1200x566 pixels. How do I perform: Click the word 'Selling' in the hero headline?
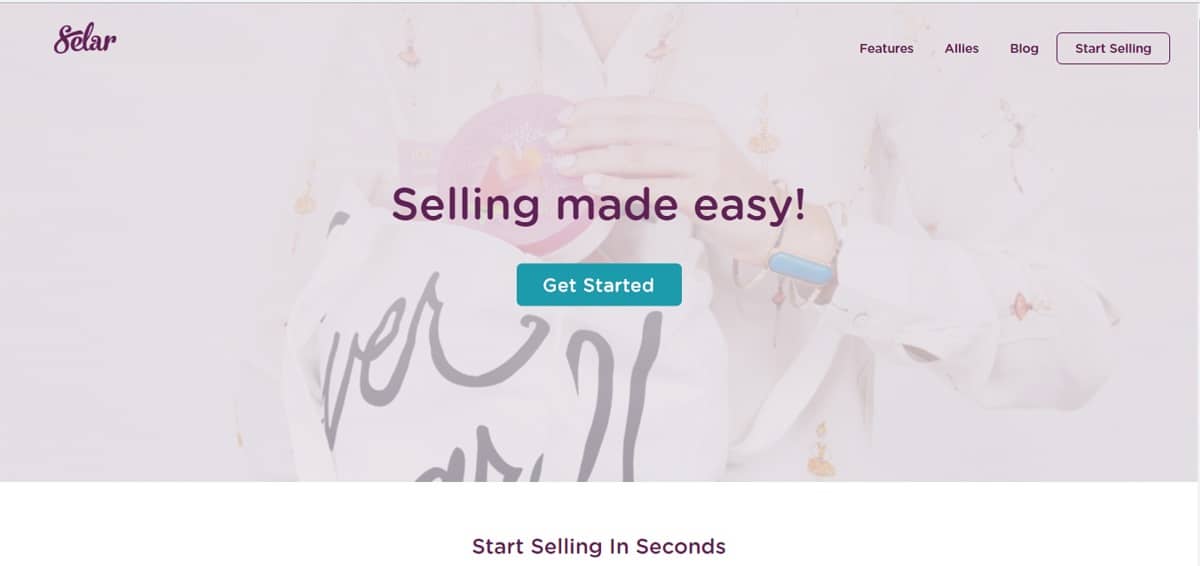pyautogui.click(x=465, y=206)
